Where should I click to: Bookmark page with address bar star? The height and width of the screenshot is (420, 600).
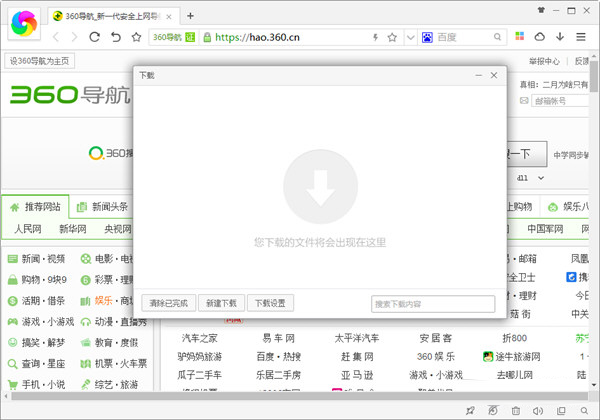[x=392, y=37]
